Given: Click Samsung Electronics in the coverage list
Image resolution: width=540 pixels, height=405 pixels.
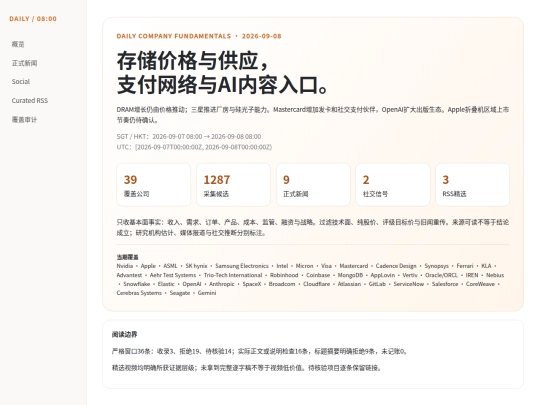Looking at the screenshot, I should click(x=242, y=266).
